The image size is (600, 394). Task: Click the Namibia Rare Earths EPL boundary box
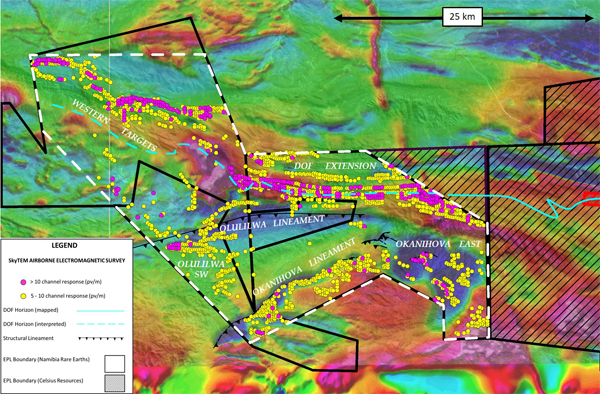pos(115,364)
